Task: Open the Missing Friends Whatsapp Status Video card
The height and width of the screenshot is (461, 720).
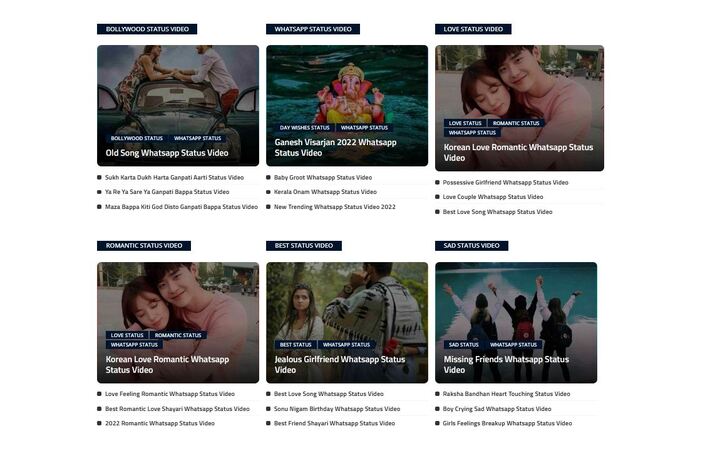Action: [x=516, y=322]
